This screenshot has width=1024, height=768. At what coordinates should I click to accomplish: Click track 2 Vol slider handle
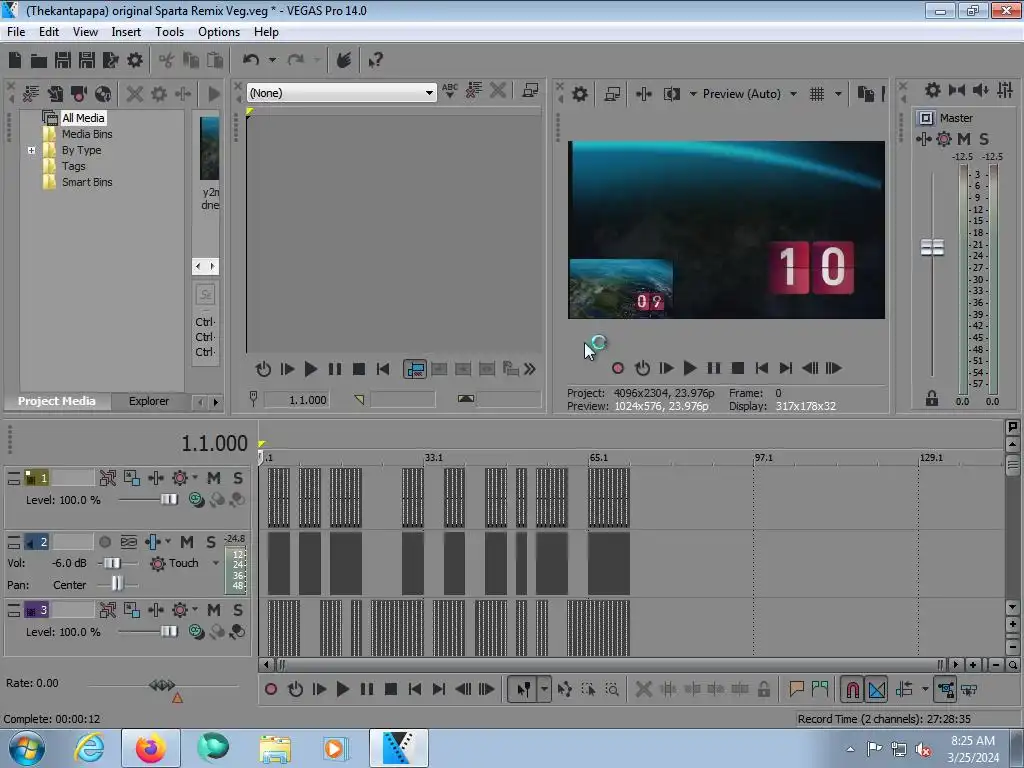coord(112,563)
